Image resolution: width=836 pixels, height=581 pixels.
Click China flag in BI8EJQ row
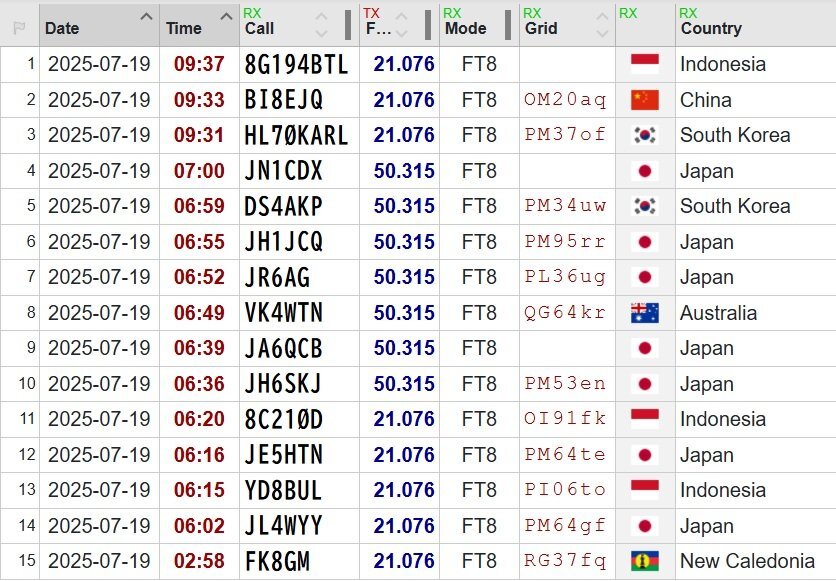pyautogui.click(x=645, y=100)
